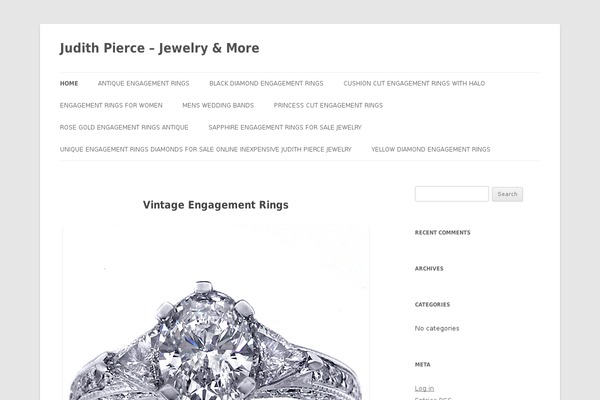Open Sapphire Engagement Rings For Sale Jewelry
The width and height of the screenshot is (600, 400).
pos(285,127)
